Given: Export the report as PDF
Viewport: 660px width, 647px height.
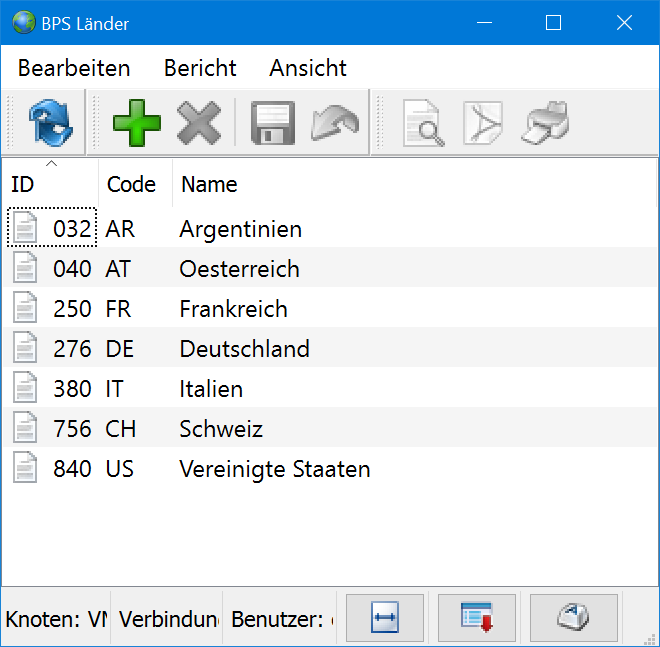Looking at the screenshot, I should [x=484, y=124].
